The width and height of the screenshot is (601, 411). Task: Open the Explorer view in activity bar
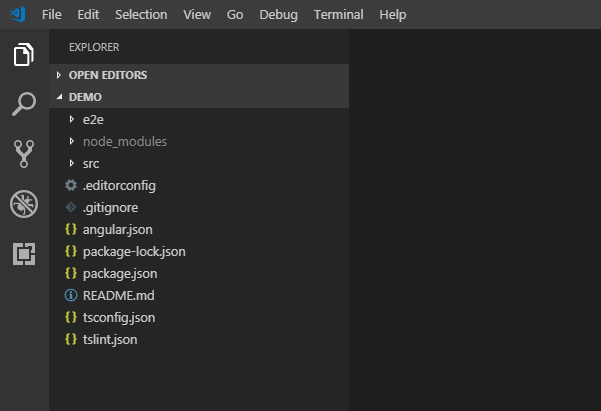[x=24, y=55]
